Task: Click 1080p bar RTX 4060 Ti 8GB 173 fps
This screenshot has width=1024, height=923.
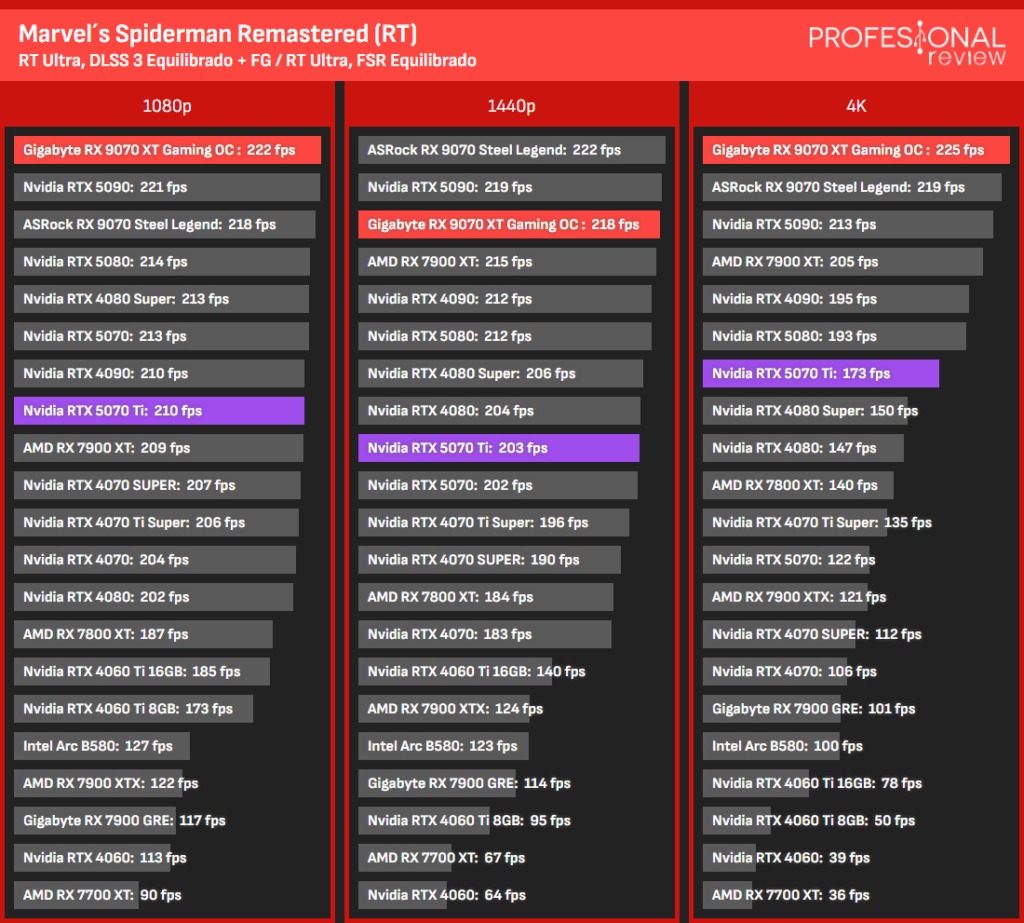Action: pyautogui.click(x=133, y=709)
